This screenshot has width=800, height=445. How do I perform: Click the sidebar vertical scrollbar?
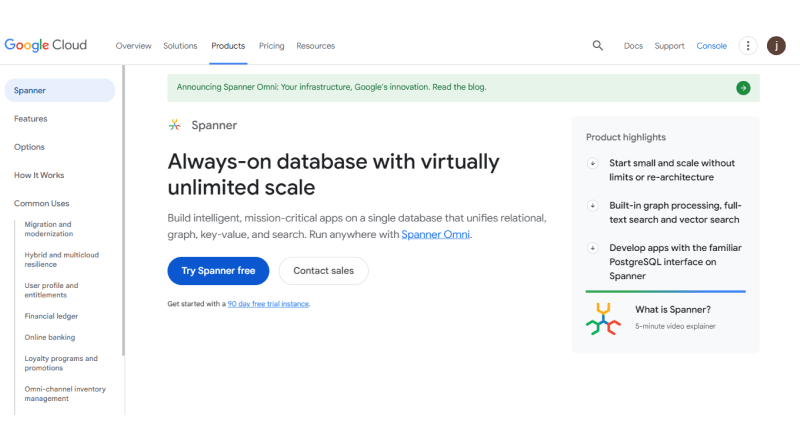tap(123, 210)
